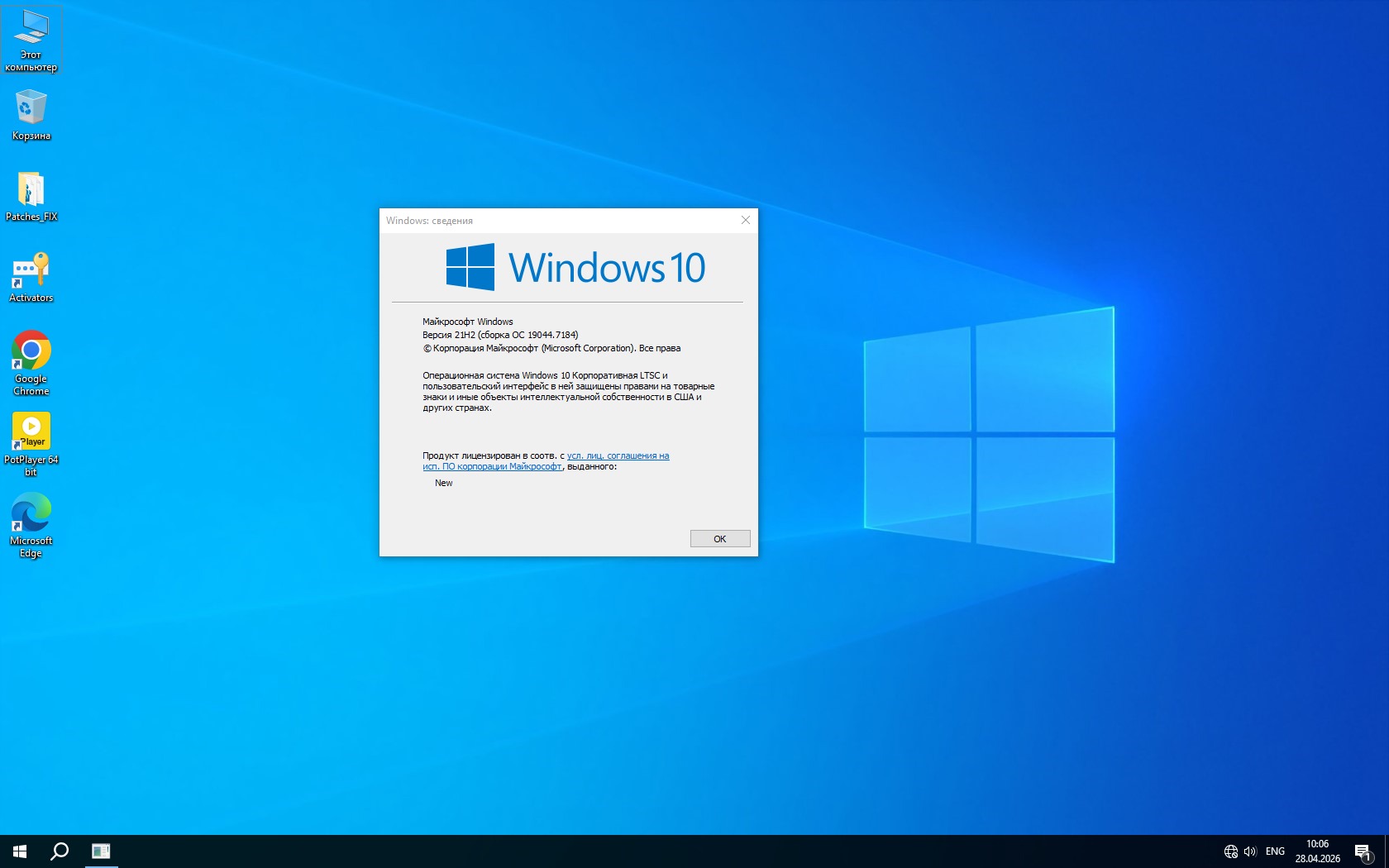Image resolution: width=1389 pixels, height=868 pixels.
Task: Click the winver app taskbar button
Action: [x=101, y=851]
